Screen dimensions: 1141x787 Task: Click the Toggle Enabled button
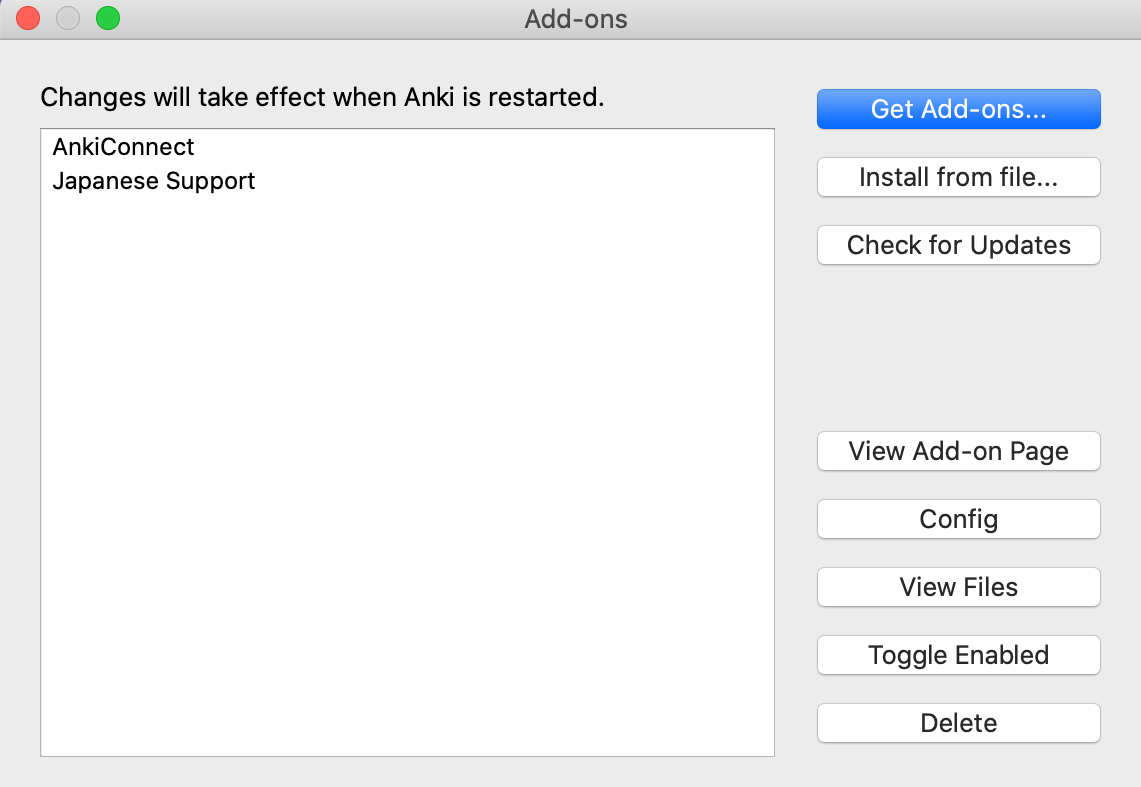[x=958, y=655]
